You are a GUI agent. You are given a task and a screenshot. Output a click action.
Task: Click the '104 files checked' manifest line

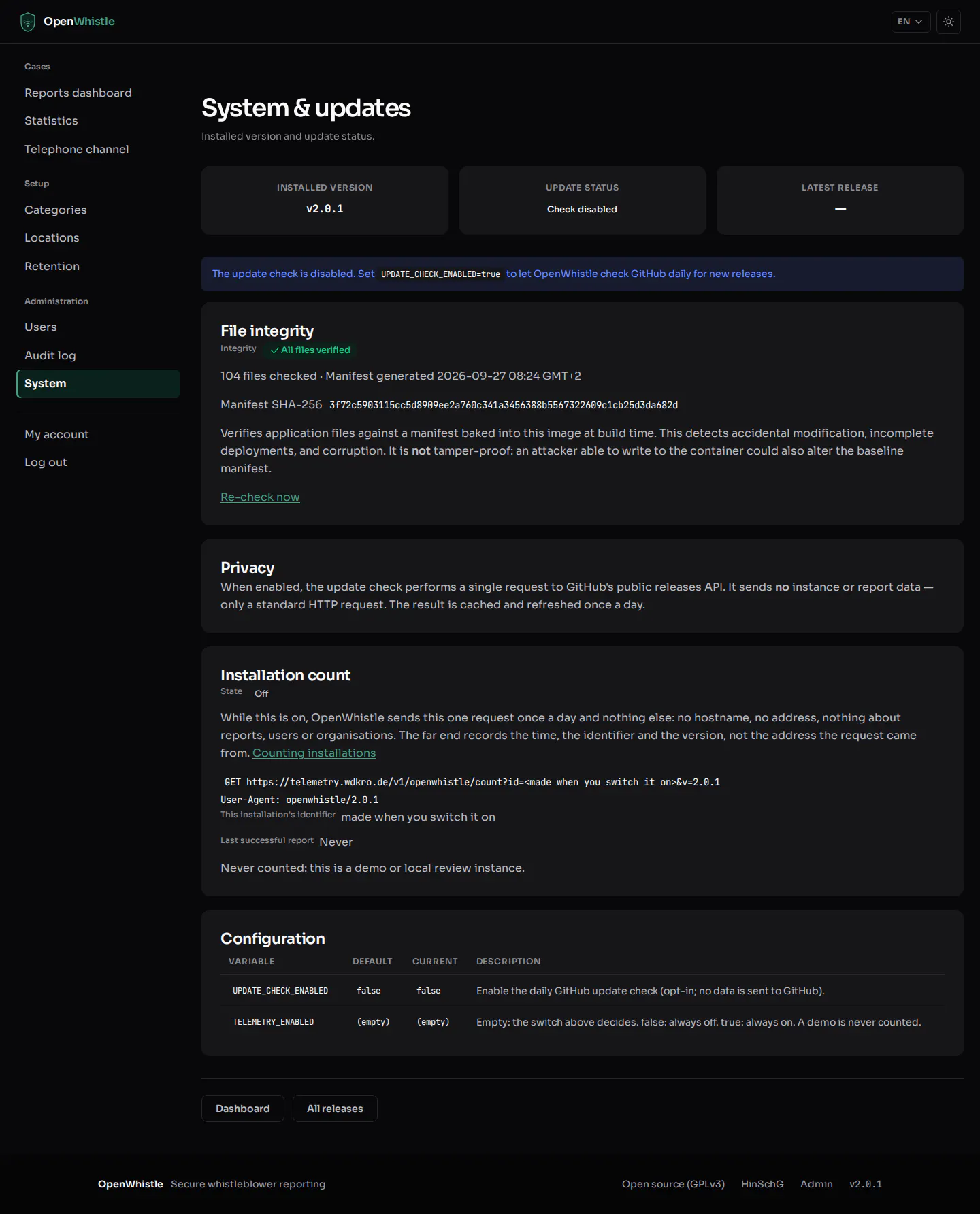(401, 376)
